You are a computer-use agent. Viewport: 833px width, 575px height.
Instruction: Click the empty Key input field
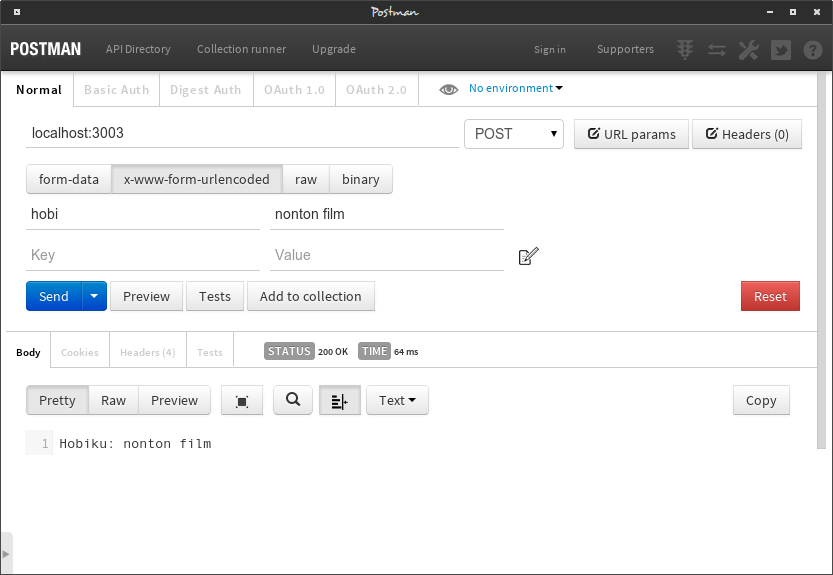coord(143,255)
